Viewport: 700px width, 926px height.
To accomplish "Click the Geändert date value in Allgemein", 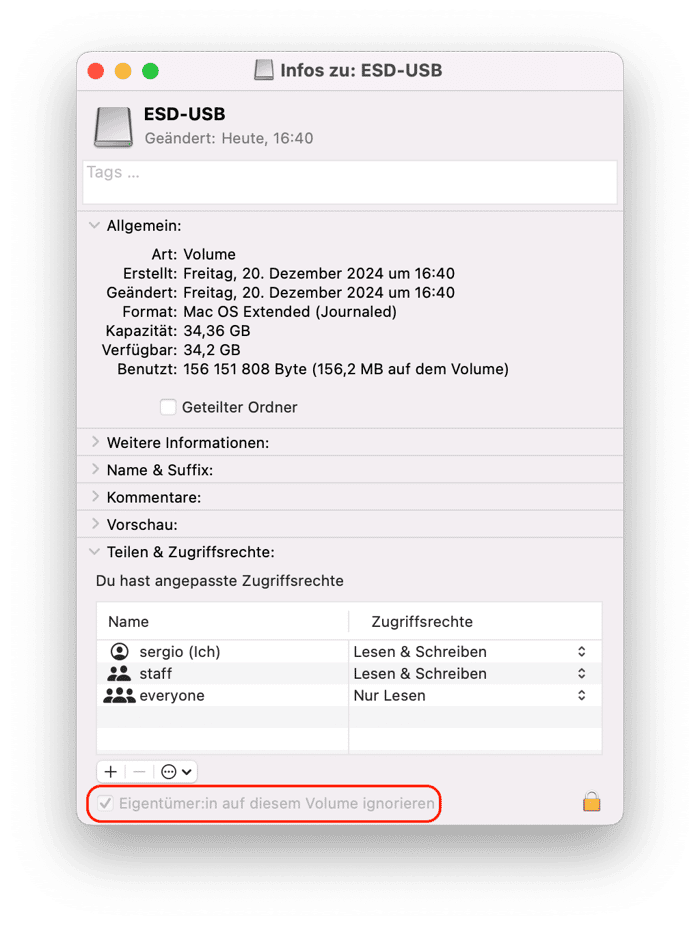I will (x=319, y=292).
